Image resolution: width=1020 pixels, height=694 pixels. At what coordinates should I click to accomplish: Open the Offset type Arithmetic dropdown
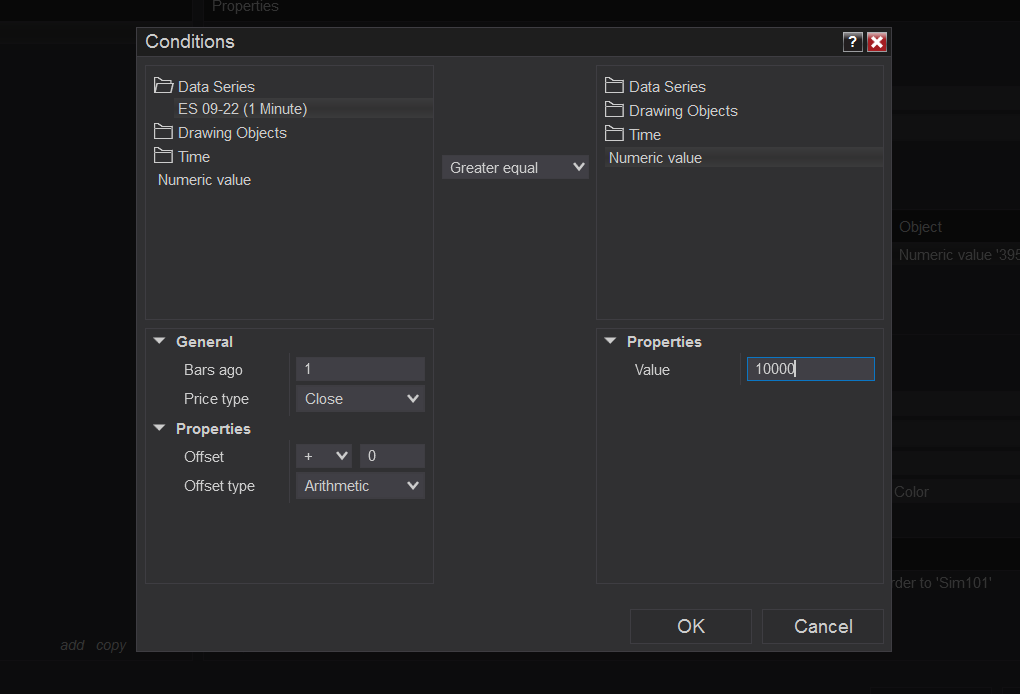coord(360,486)
